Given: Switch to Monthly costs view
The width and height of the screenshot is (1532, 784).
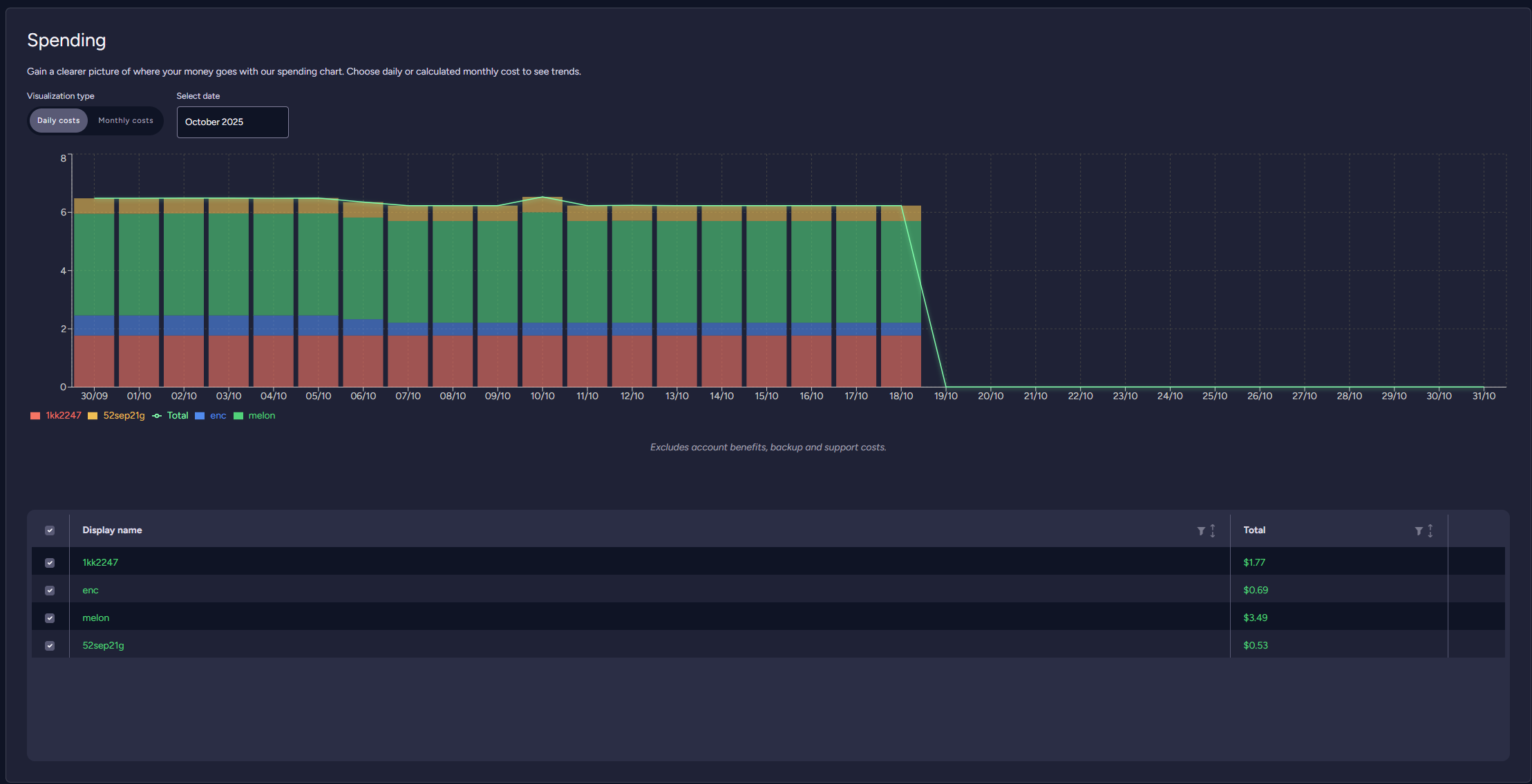Looking at the screenshot, I should (125, 120).
